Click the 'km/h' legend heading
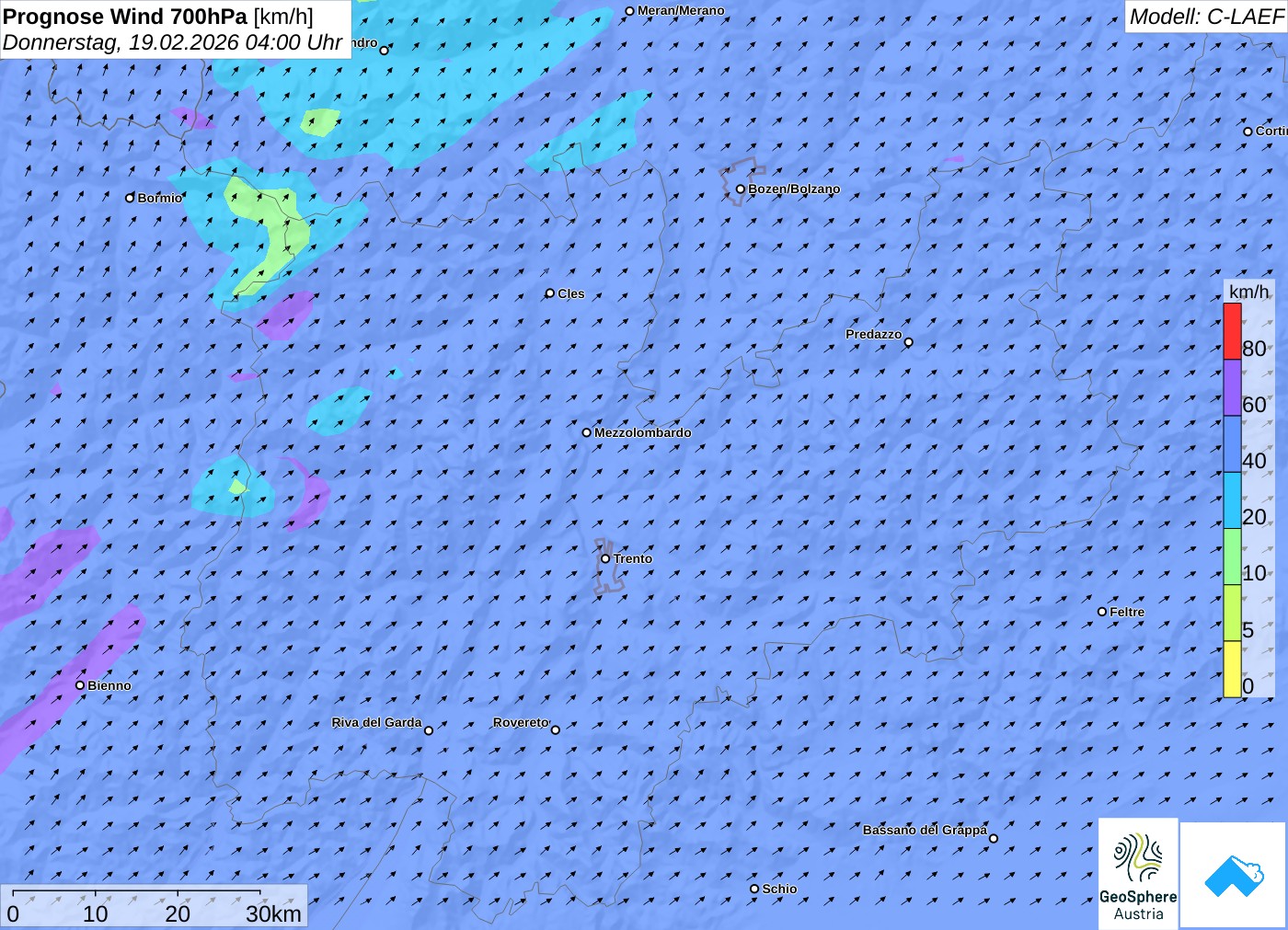Viewport: 1288px width, 930px height. (x=1248, y=292)
